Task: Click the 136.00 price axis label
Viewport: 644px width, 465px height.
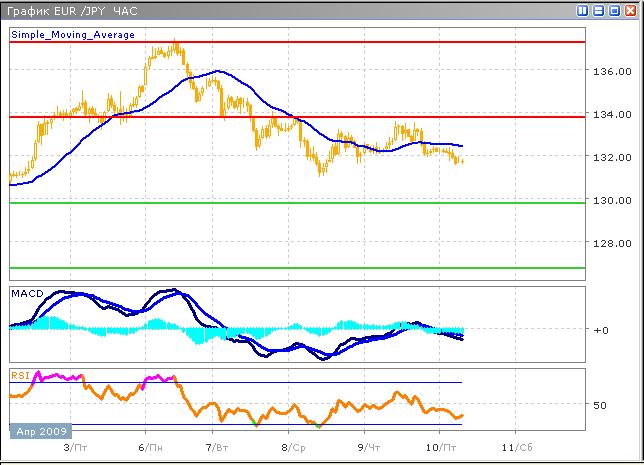Action: point(612,71)
